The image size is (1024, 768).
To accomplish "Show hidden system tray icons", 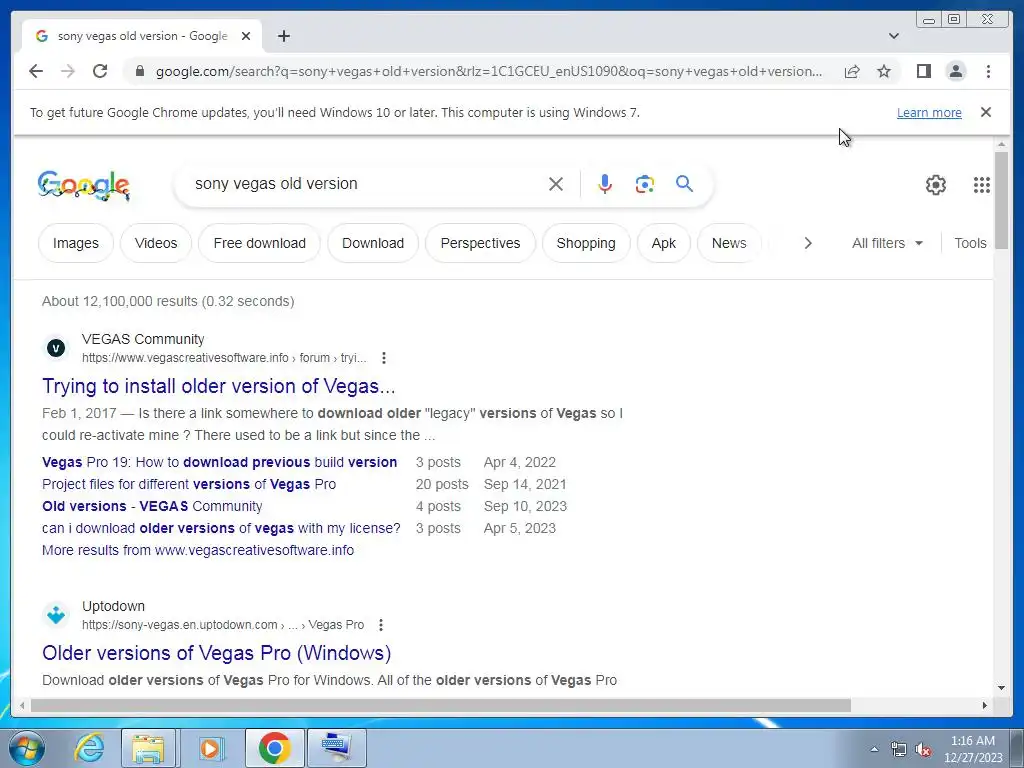I will (x=874, y=749).
